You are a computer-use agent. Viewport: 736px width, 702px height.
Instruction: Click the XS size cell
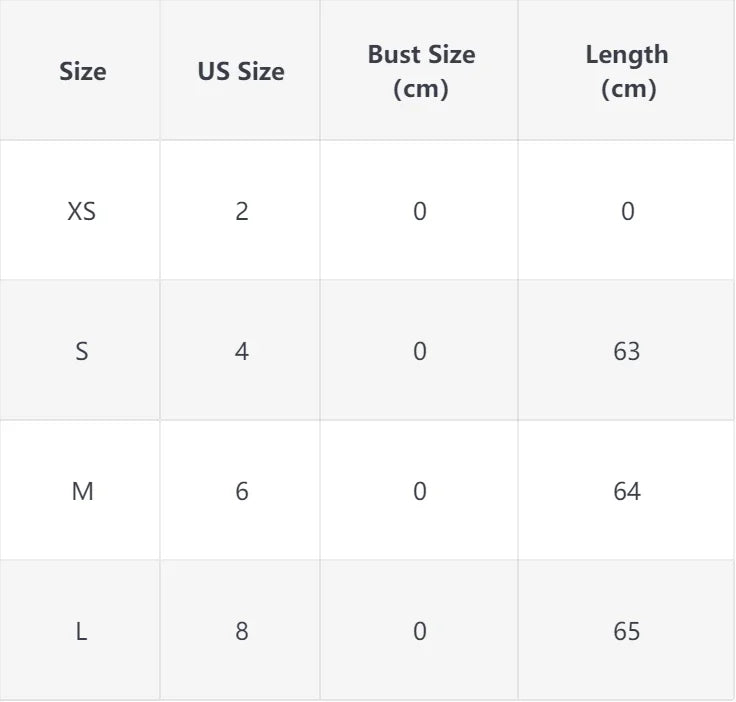(82, 211)
